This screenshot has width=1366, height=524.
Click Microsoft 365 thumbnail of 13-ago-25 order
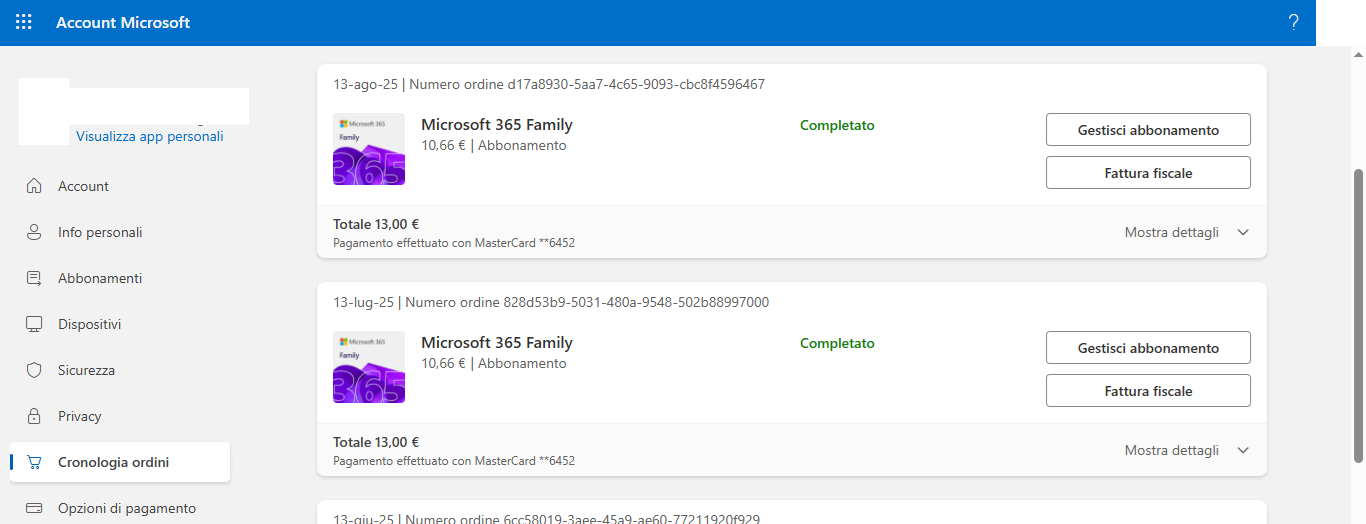[369, 149]
